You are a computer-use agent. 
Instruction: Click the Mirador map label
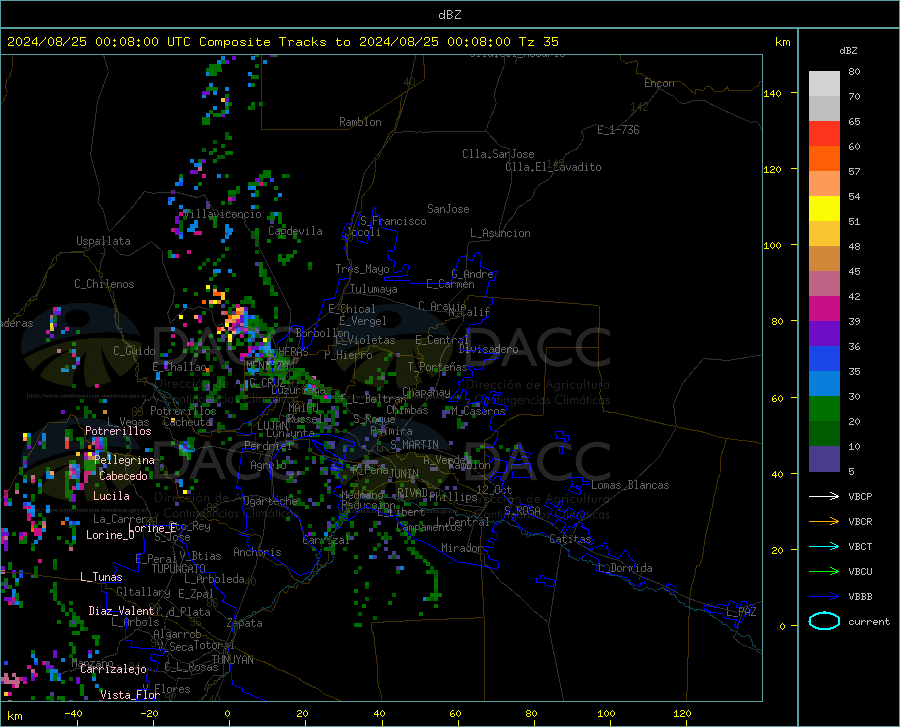(x=462, y=548)
